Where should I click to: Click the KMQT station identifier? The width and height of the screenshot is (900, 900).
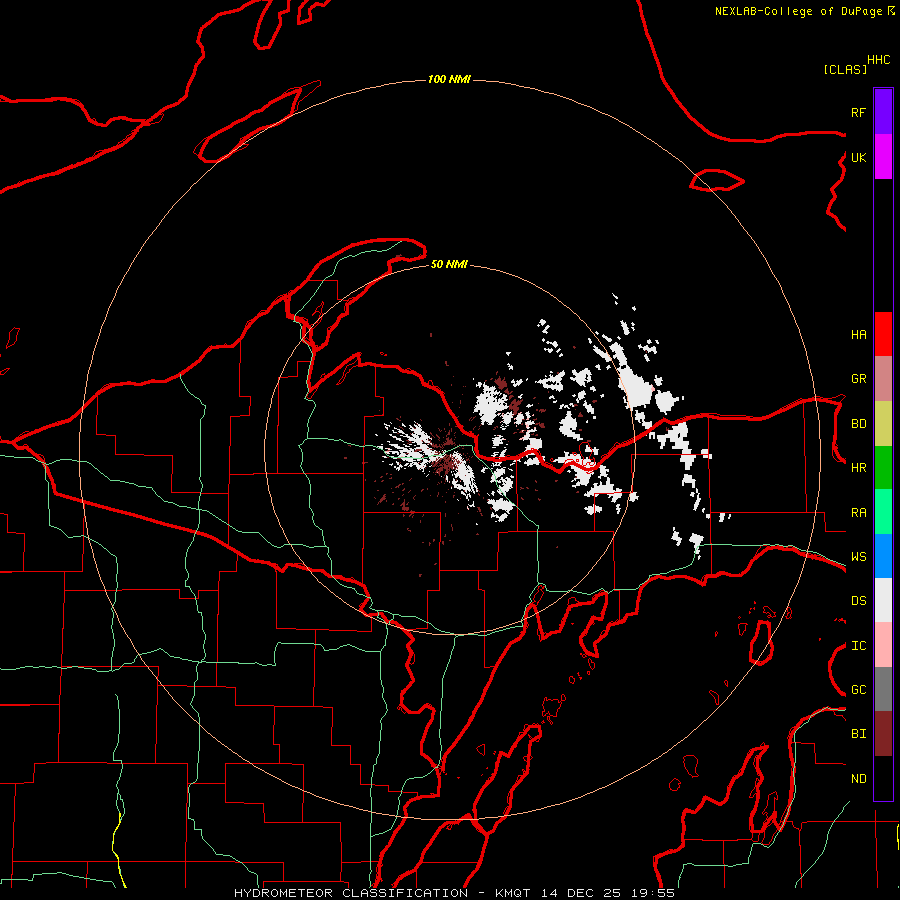(514, 893)
